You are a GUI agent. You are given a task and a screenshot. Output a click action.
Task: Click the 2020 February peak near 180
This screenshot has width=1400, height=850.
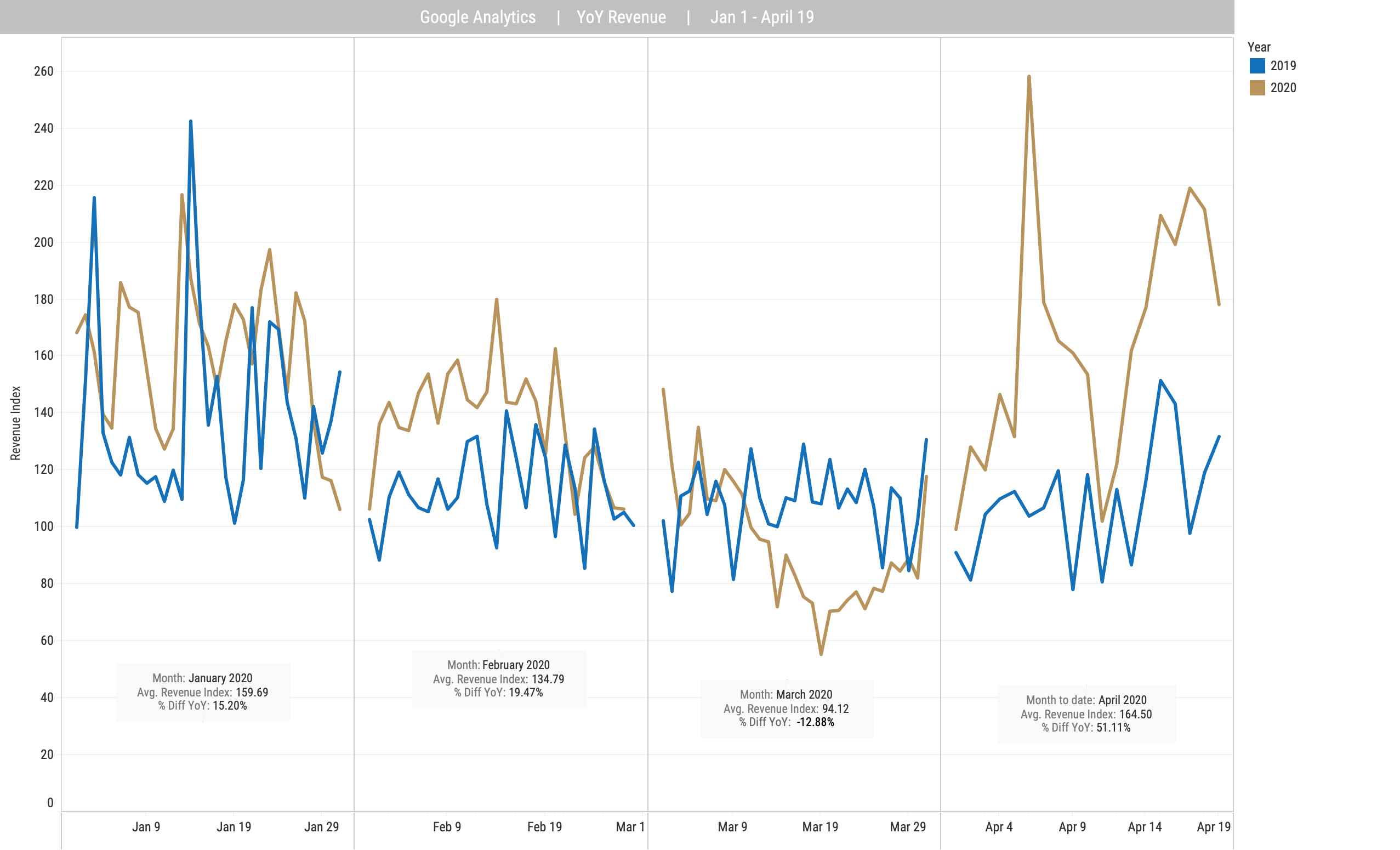tap(497, 299)
